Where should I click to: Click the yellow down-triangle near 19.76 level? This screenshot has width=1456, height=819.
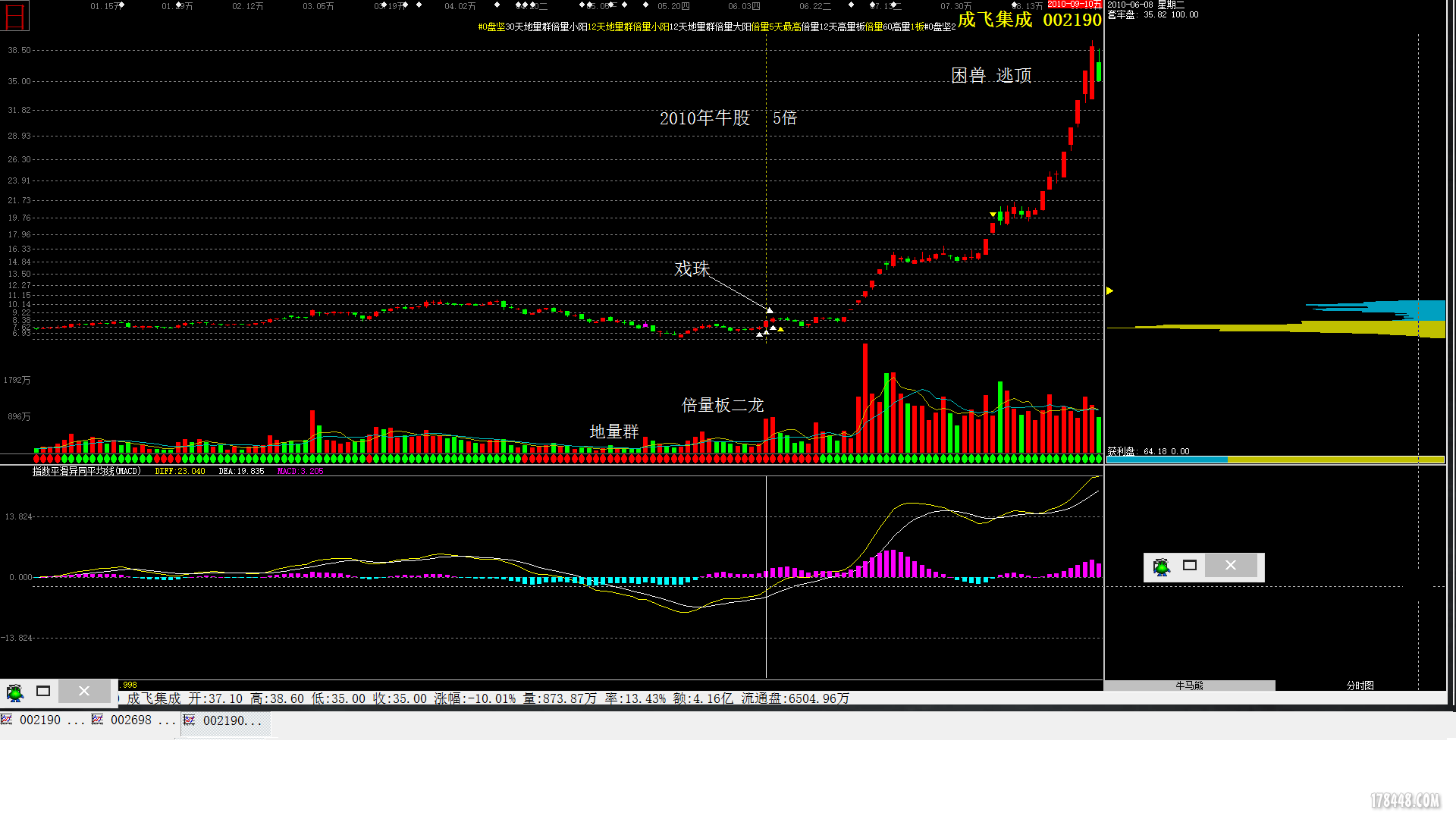(993, 215)
